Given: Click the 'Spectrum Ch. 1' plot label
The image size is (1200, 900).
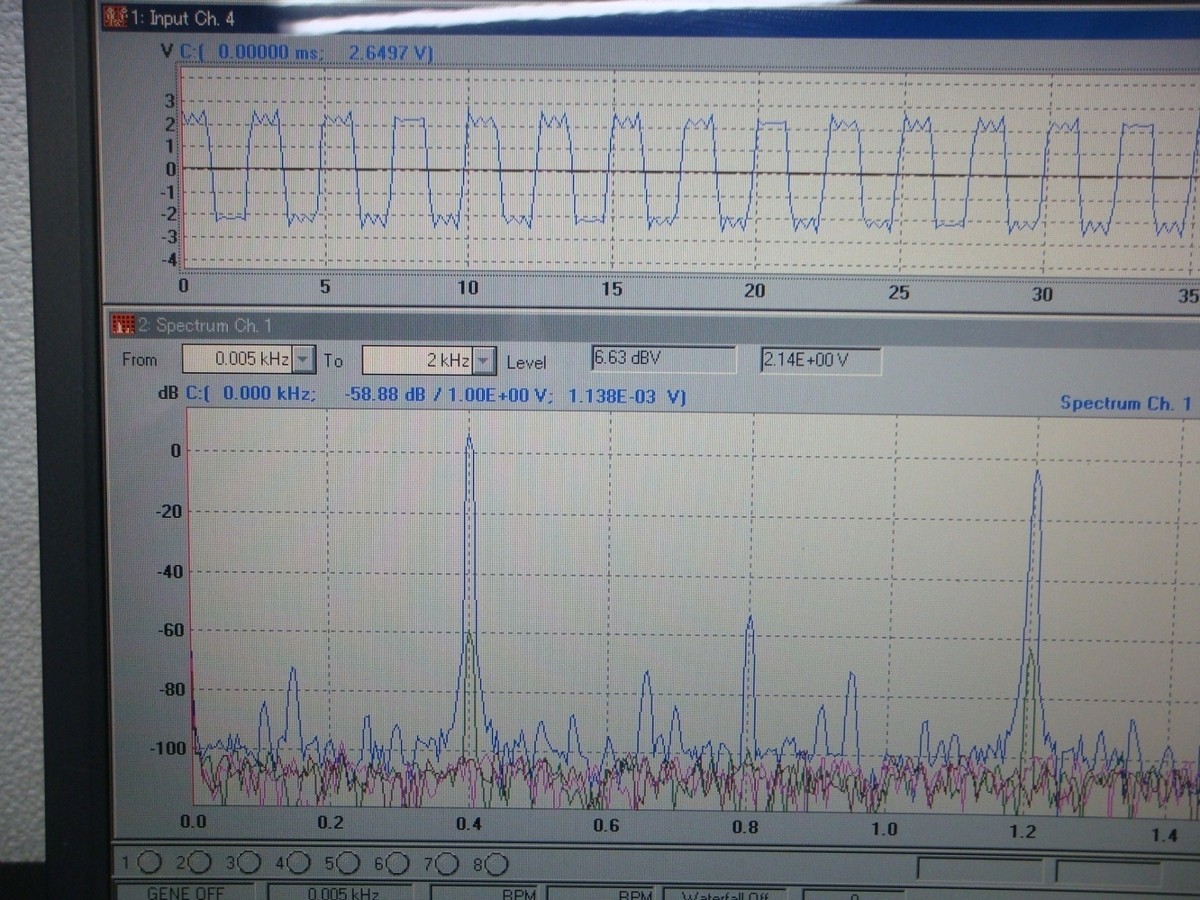Looking at the screenshot, I should click(x=1125, y=403).
